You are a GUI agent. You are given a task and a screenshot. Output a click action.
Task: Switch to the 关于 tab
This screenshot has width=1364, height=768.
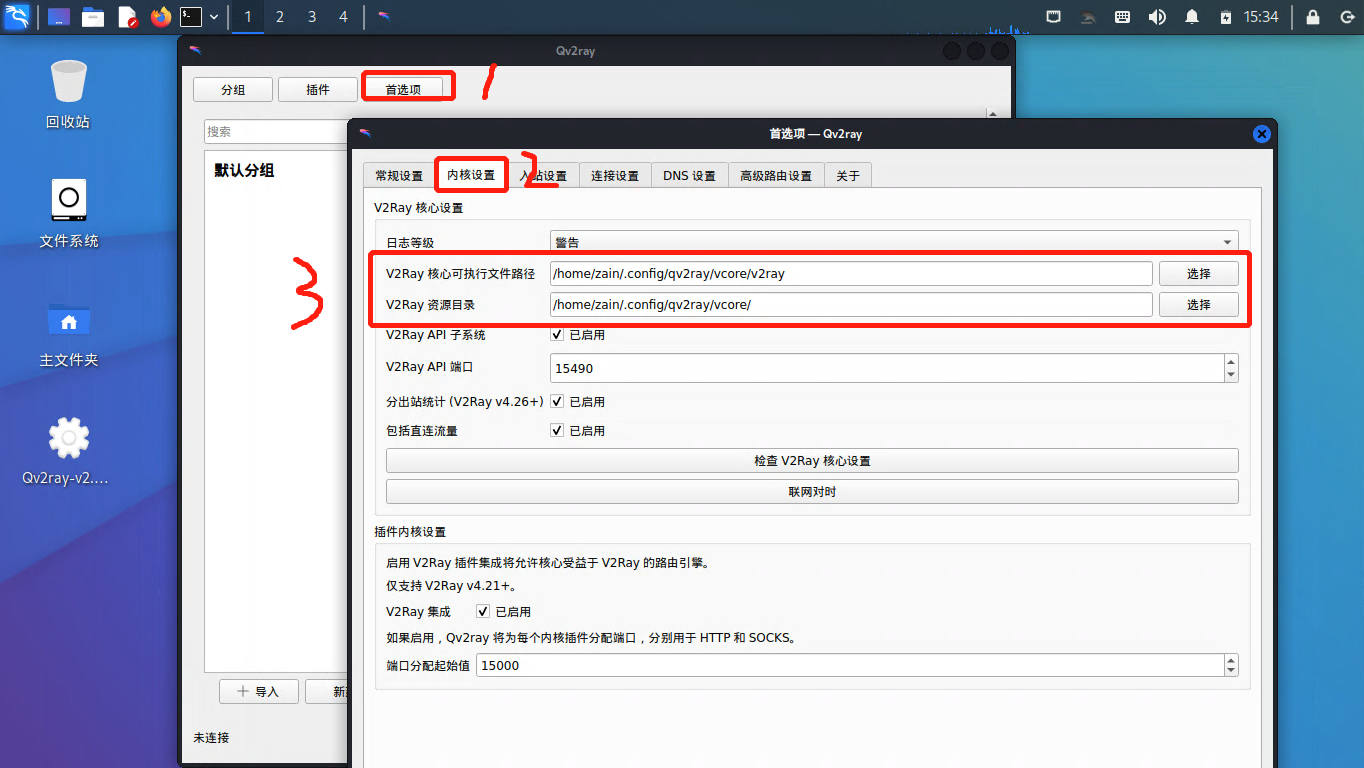(x=848, y=175)
